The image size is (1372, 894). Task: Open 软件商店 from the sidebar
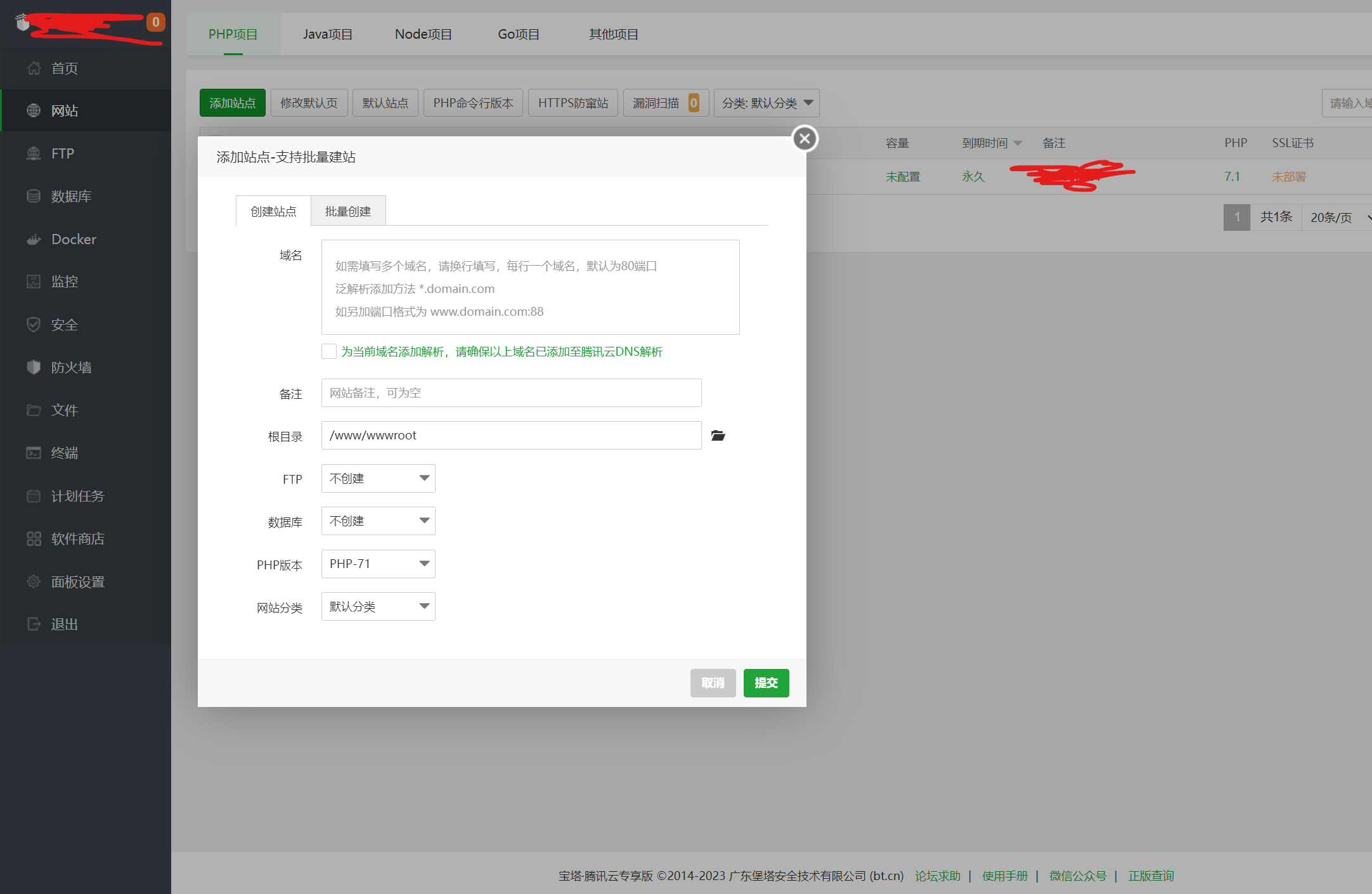(77, 538)
